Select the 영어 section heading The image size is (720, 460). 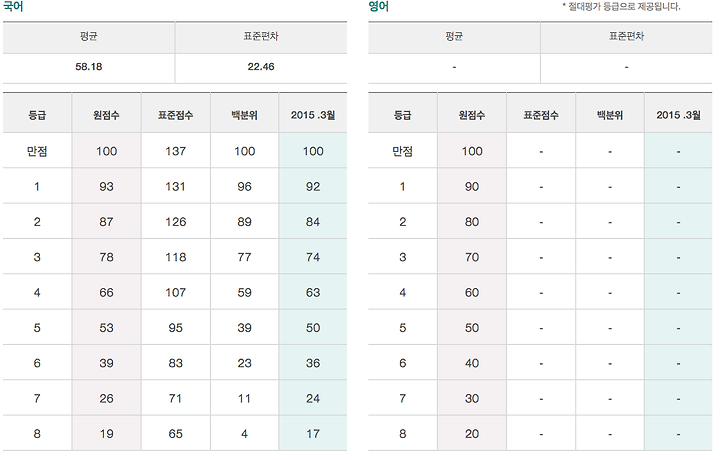[x=378, y=6]
